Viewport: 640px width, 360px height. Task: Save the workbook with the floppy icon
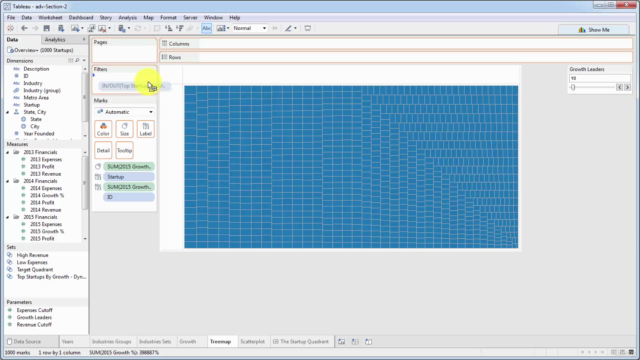coord(47,28)
